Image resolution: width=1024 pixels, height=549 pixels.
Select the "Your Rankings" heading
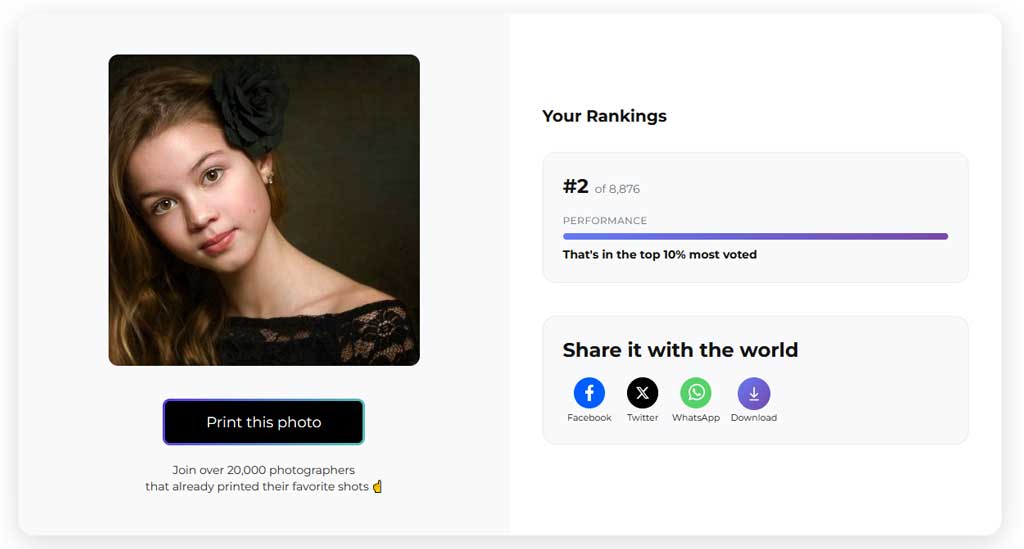coord(604,116)
